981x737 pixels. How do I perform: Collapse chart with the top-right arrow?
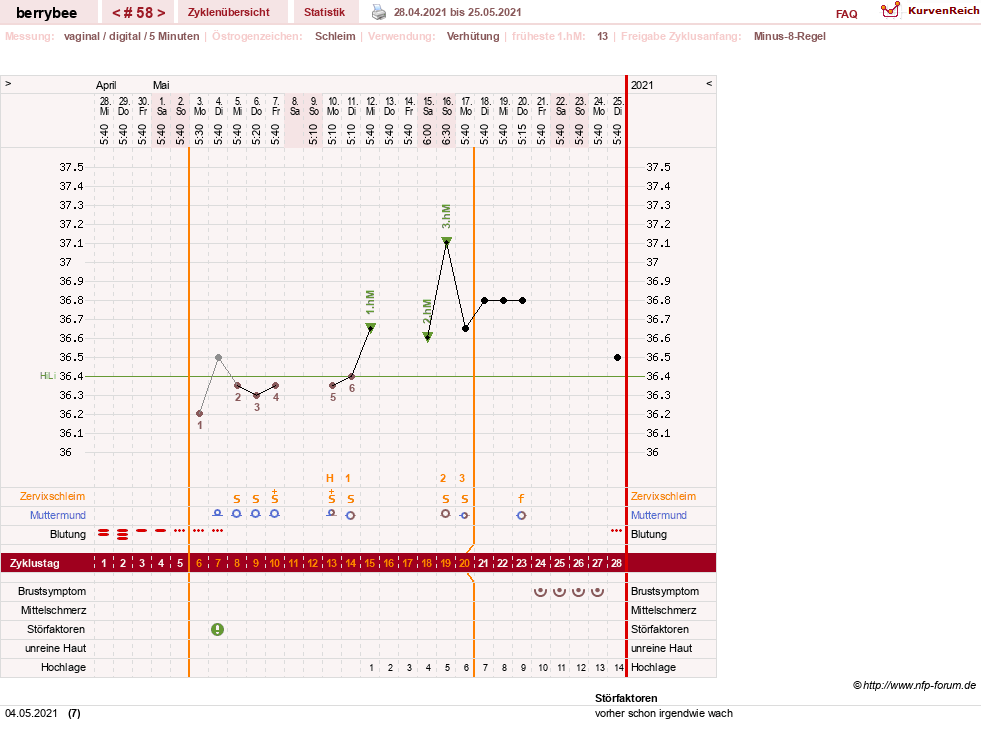(709, 83)
